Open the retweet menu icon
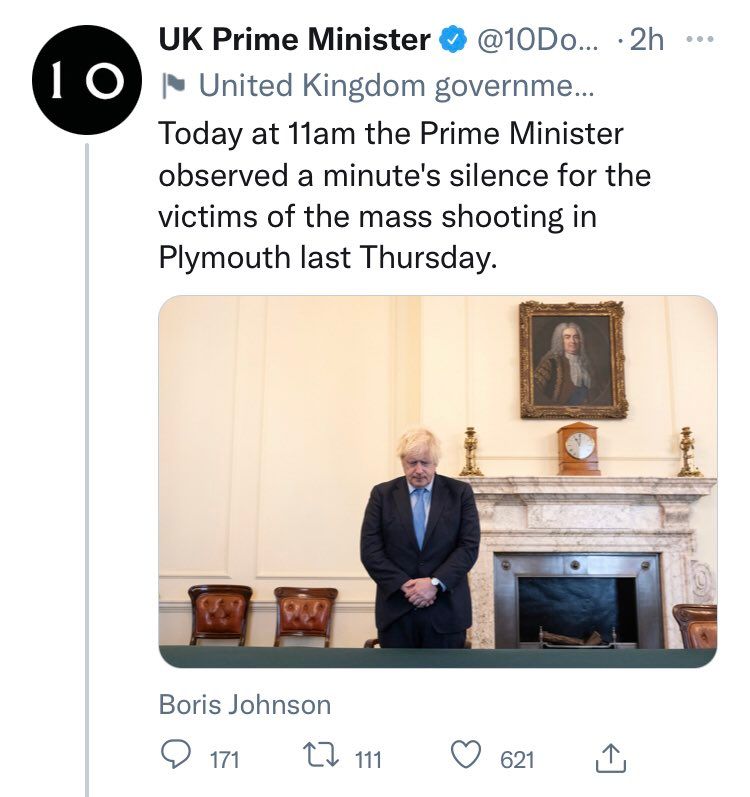This screenshot has height=797, width=750. pos(324,759)
